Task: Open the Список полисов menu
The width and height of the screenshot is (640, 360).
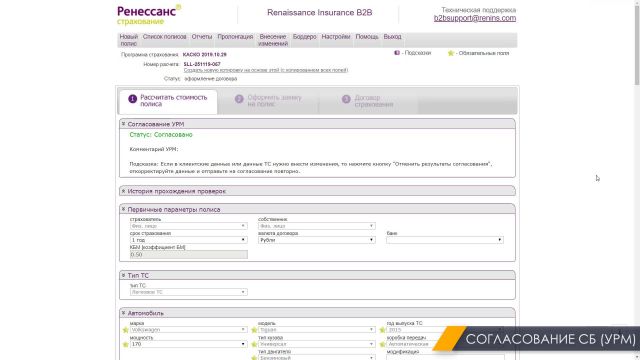Action: 164,37
